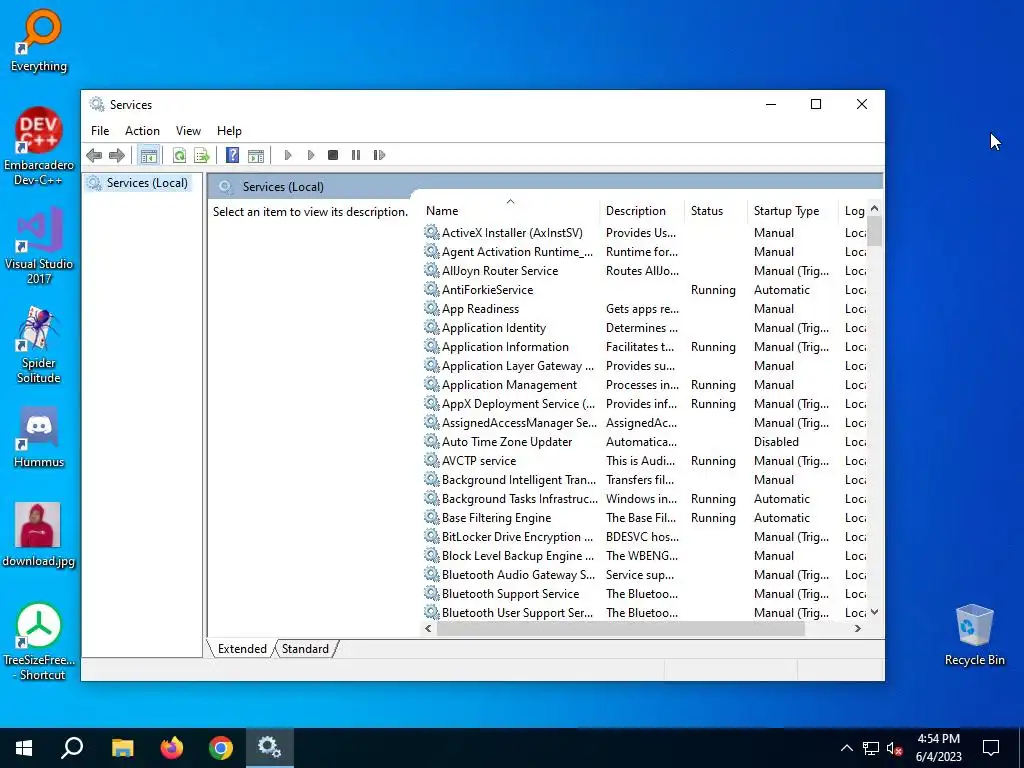Select the Hummus Discord desktop shortcut

point(39,437)
